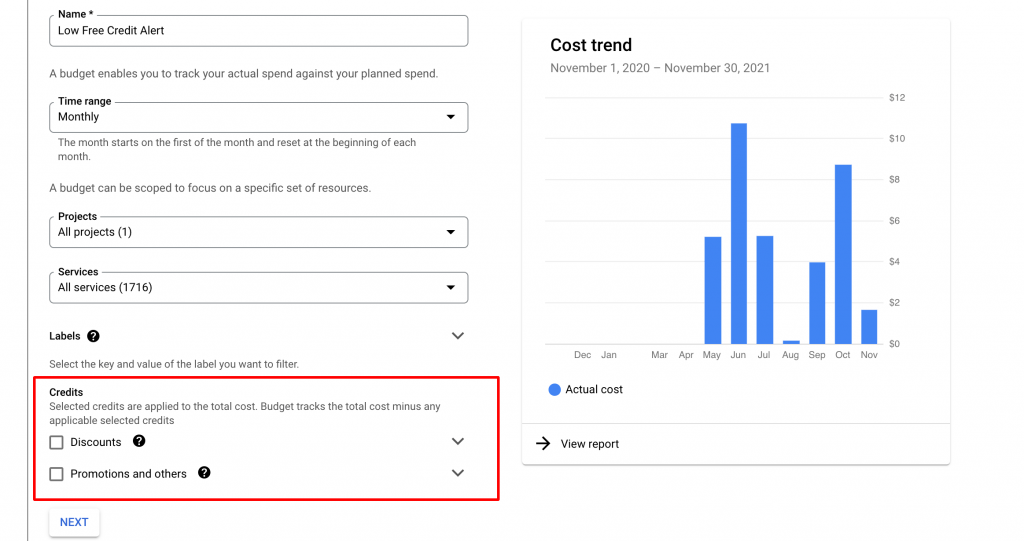Viewport: 1024px width, 541px height.
Task: Click the Labels help question mark icon
Action: pos(93,336)
